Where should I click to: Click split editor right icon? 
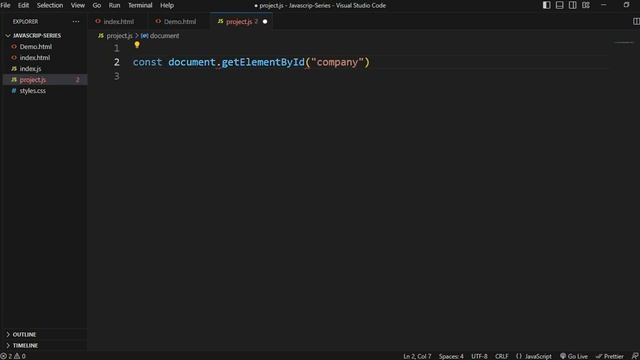click(x=636, y=21)
